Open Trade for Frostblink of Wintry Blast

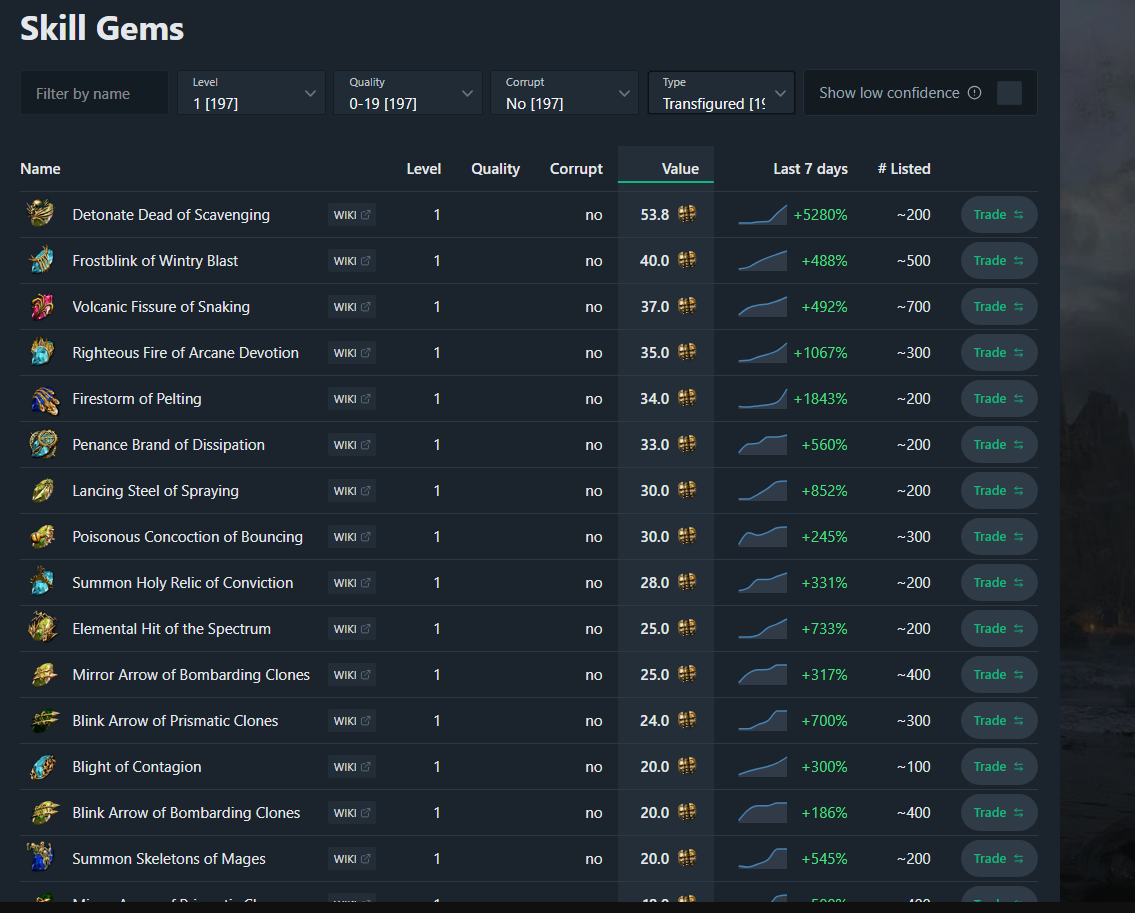(999, 261)
